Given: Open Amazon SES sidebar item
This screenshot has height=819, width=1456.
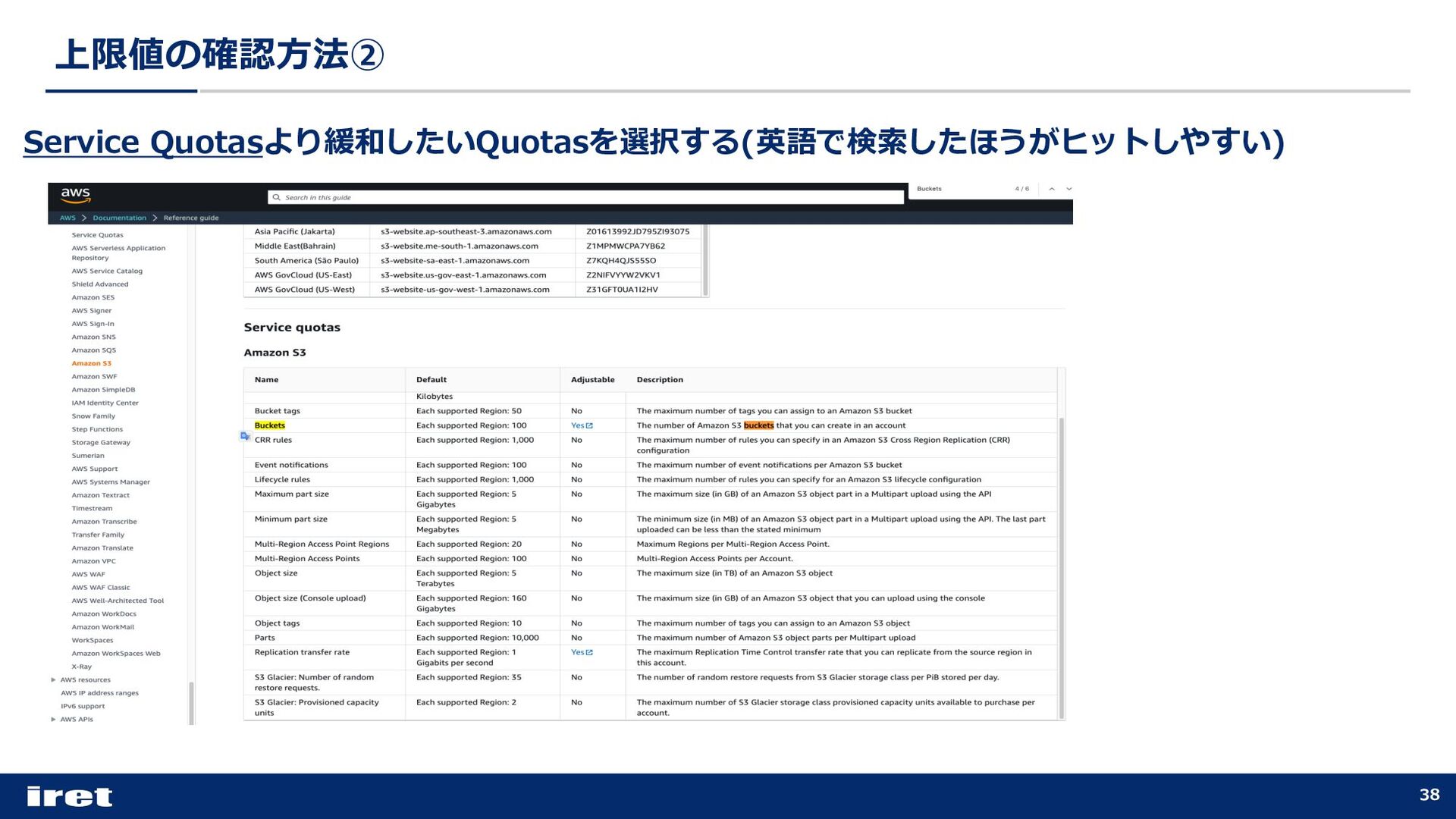Looking at the screenshot, I should [x=93, y=298].
